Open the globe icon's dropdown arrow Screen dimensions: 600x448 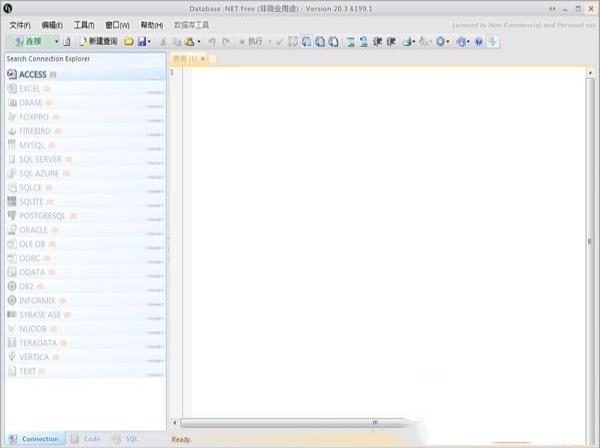pos(468,41)
